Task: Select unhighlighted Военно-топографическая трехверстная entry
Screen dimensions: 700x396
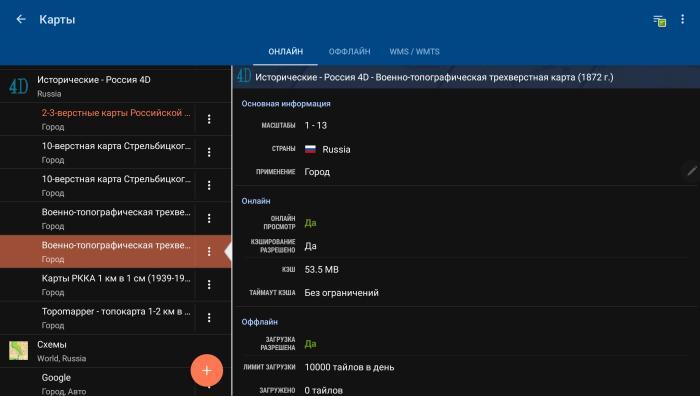Action: coord(97,218)
